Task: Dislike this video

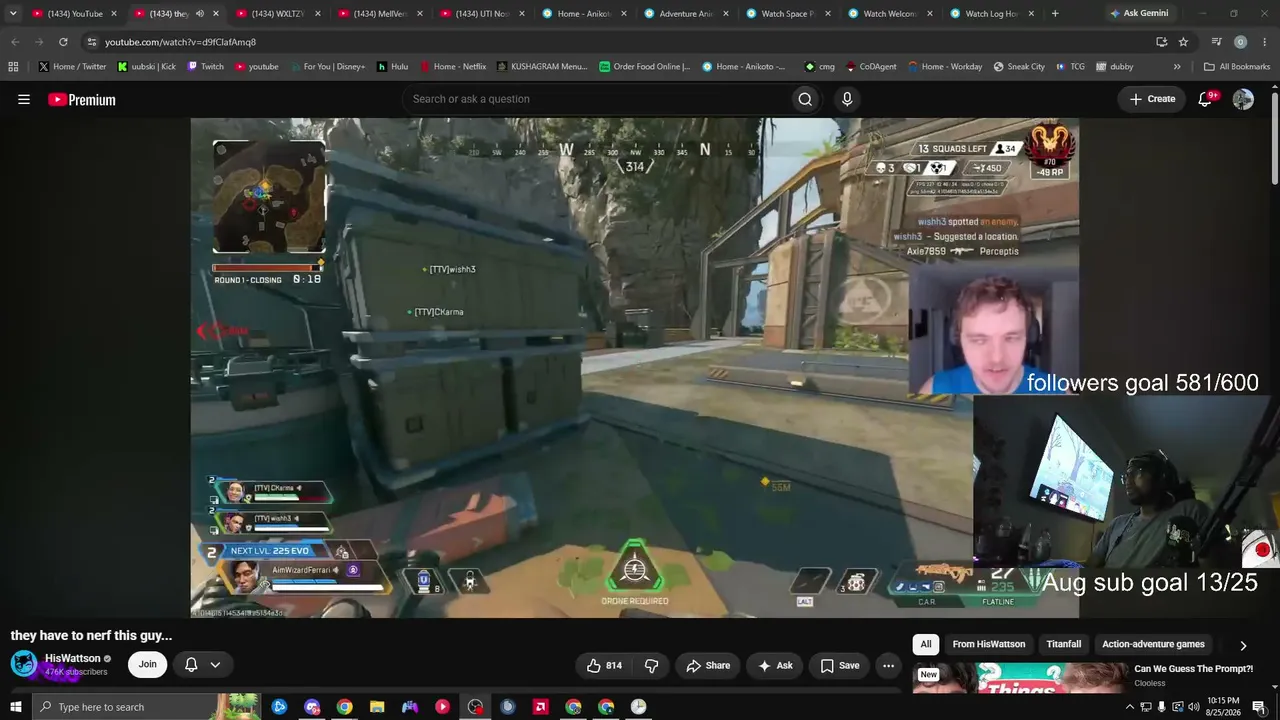Action: [652, 666]
